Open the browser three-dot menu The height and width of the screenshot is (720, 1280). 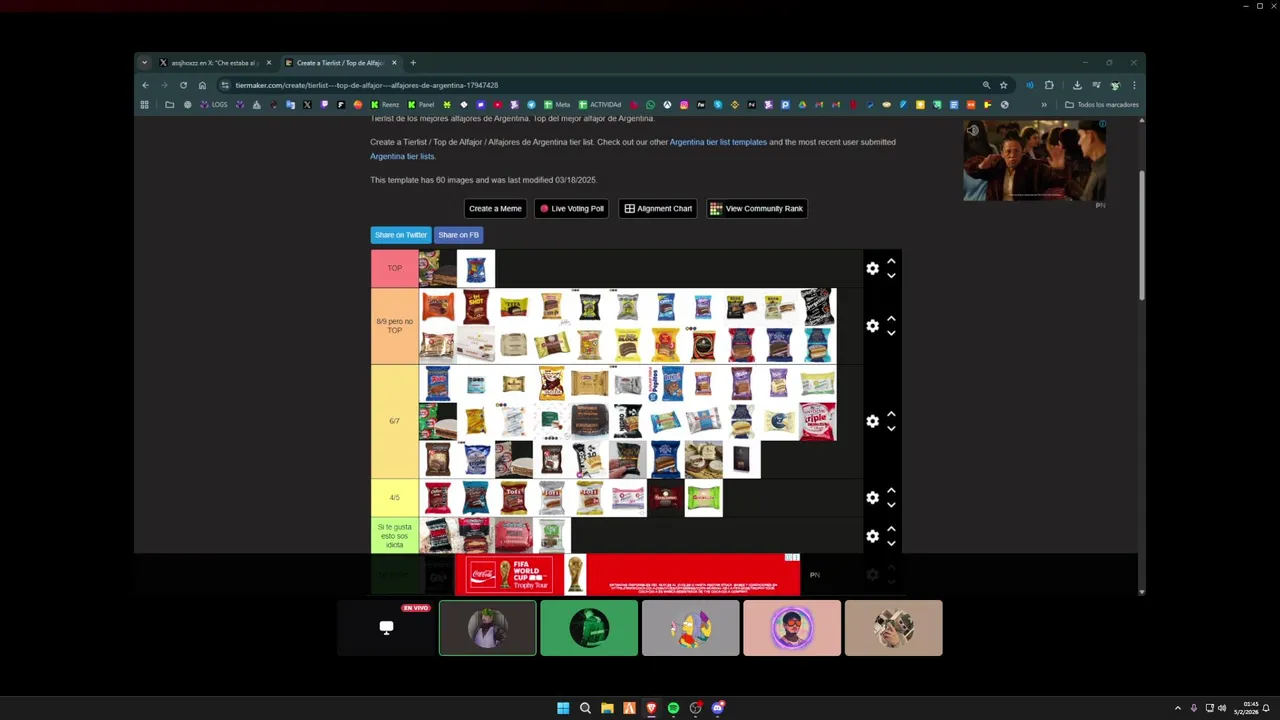pyautogui.click(x=1133, y=85)
